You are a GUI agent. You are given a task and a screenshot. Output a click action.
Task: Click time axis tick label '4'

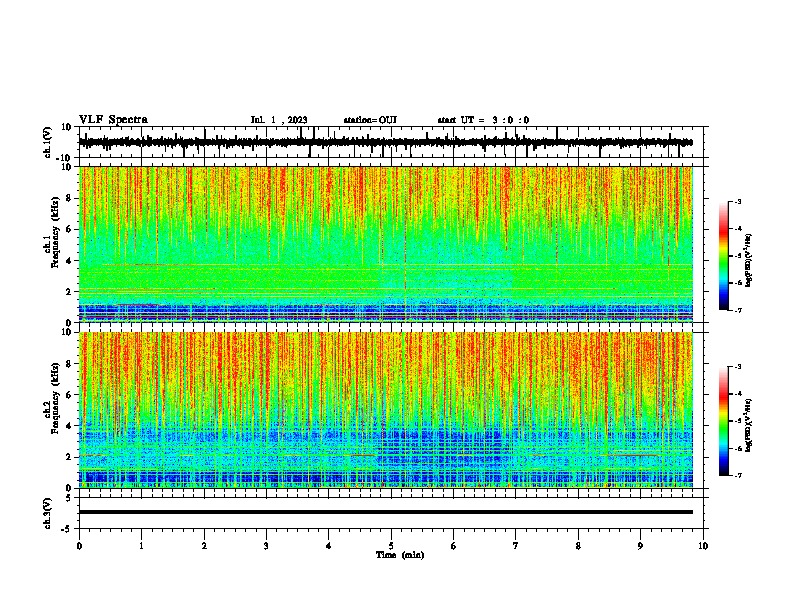click(x=329, y=546)
